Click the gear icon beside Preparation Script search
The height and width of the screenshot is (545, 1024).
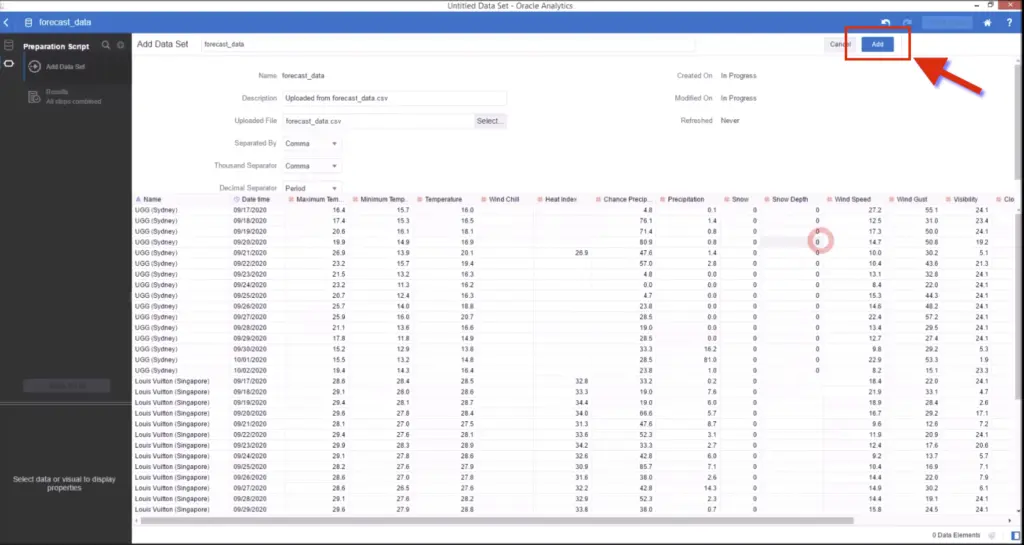(x=121, y=45)
